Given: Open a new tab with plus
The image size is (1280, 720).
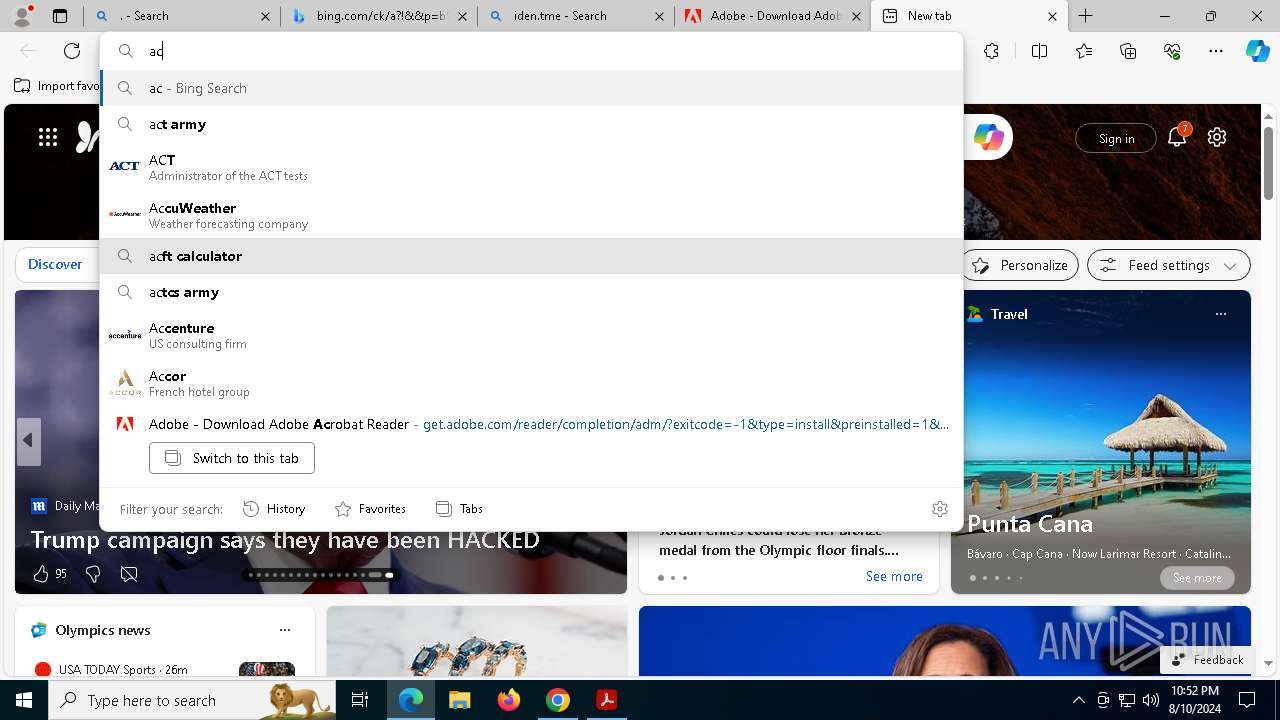Looking at the screenshot, I should [1085, 16].
